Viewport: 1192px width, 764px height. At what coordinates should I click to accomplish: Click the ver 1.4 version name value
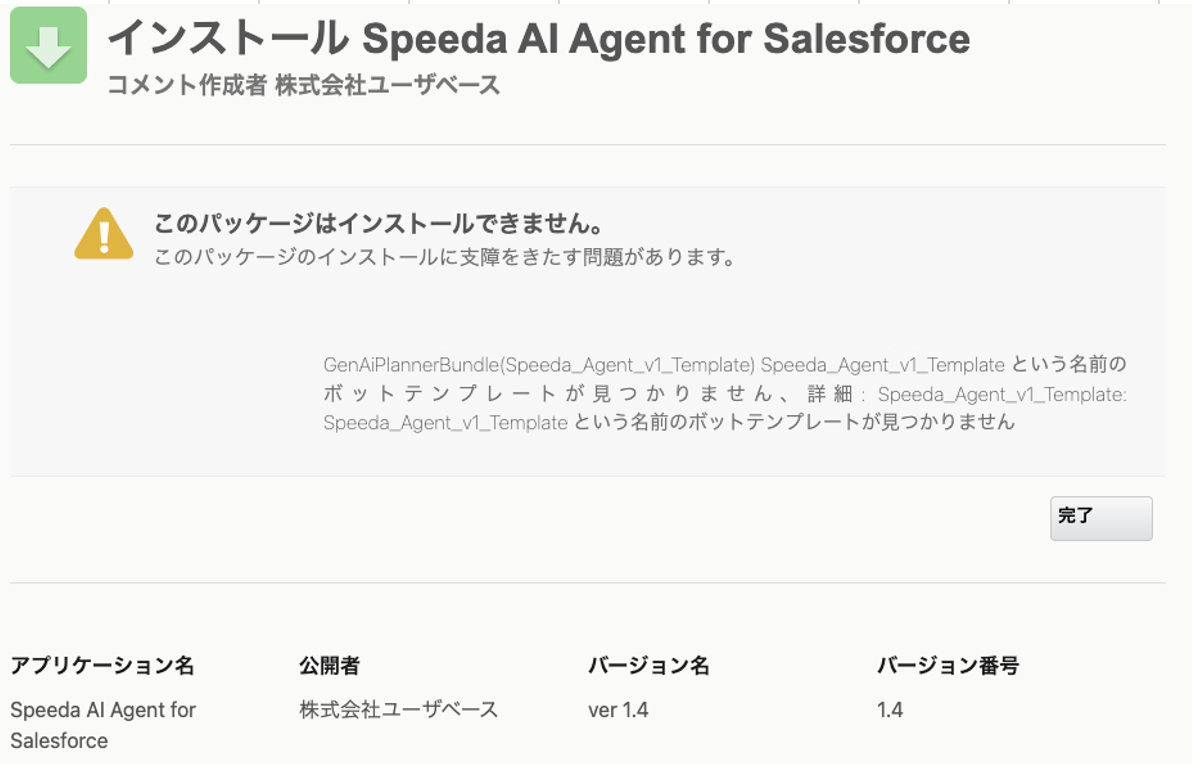point(618,710)
